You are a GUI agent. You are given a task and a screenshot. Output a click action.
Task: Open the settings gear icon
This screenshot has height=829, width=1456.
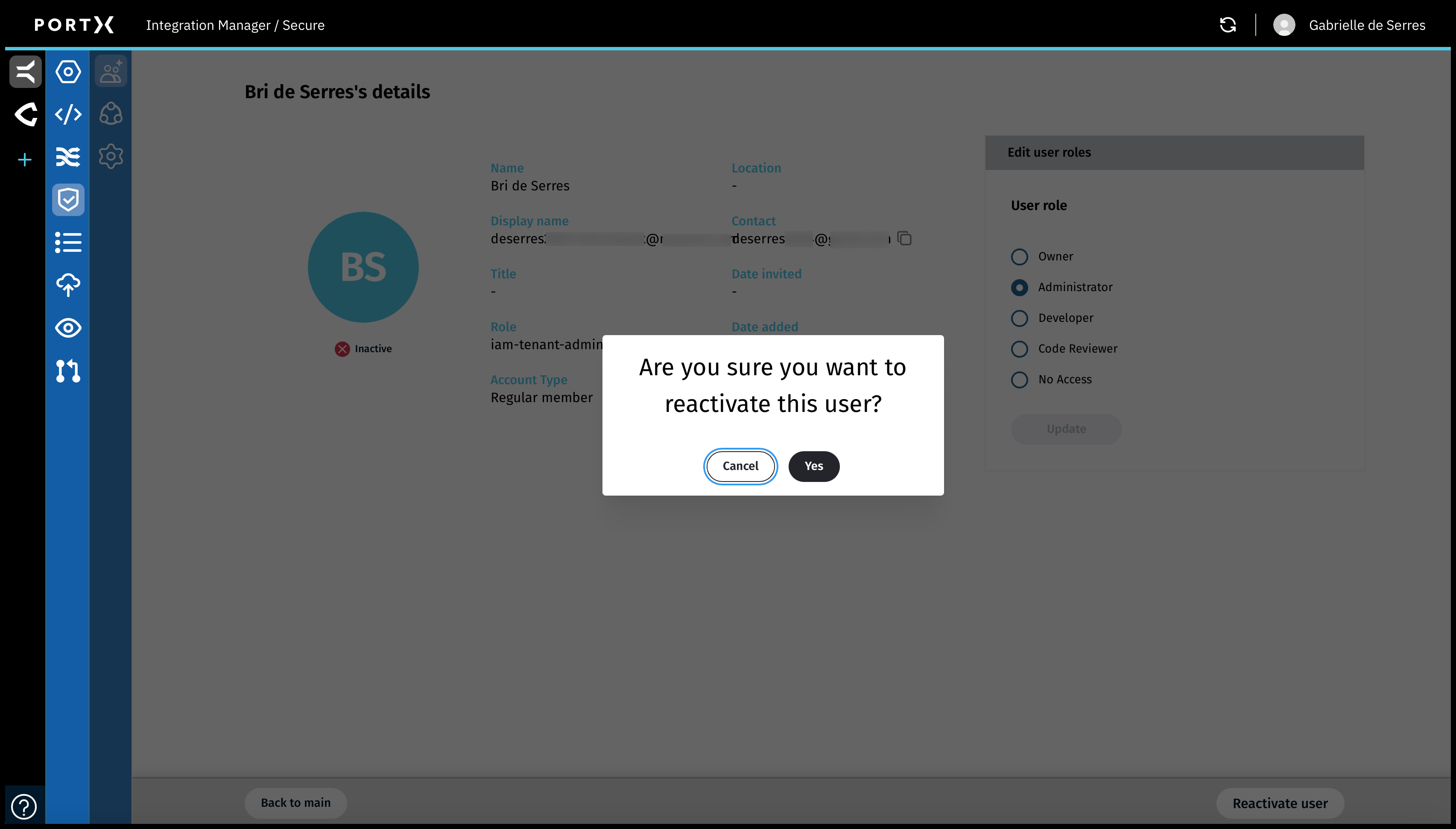pyautogui.click(x=111, y=156)
